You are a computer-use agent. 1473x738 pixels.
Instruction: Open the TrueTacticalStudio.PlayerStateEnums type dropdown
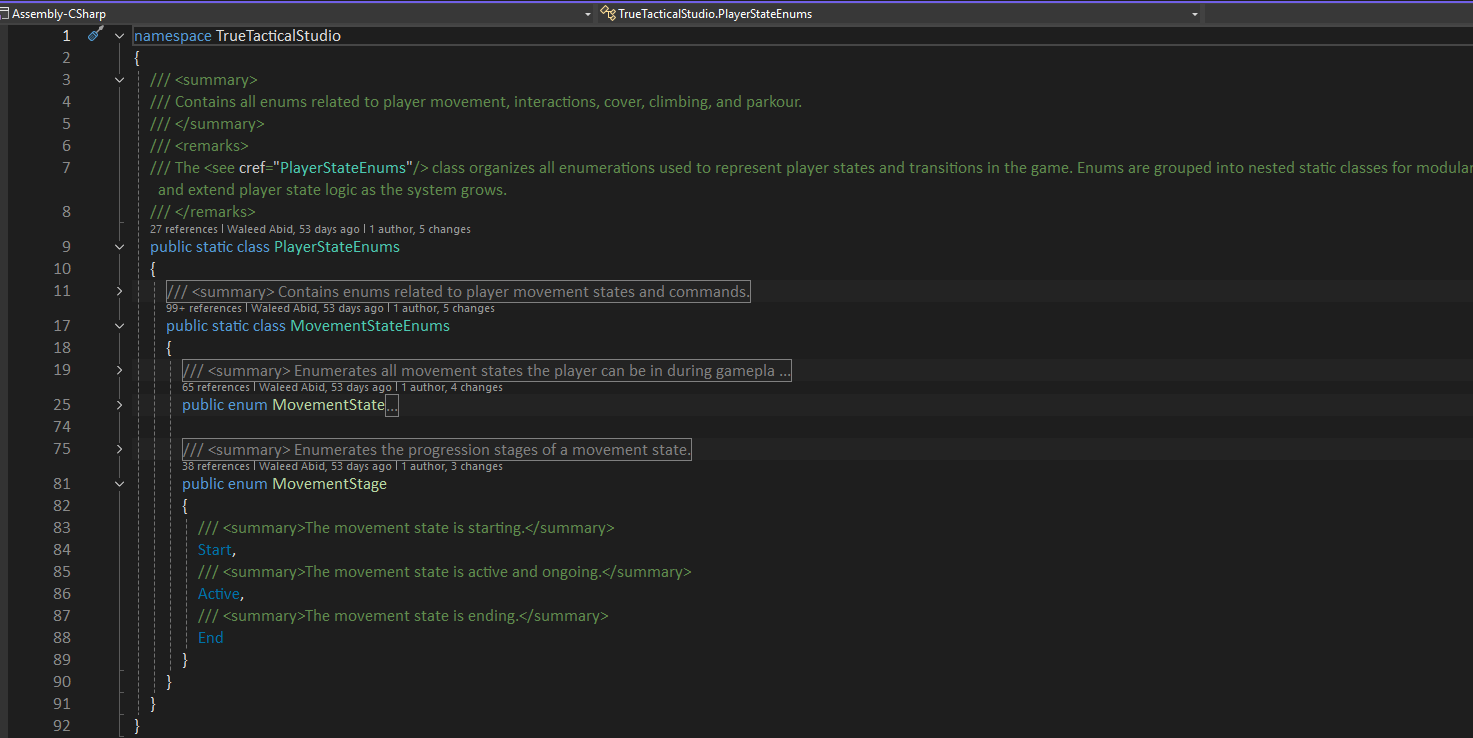1195,14
